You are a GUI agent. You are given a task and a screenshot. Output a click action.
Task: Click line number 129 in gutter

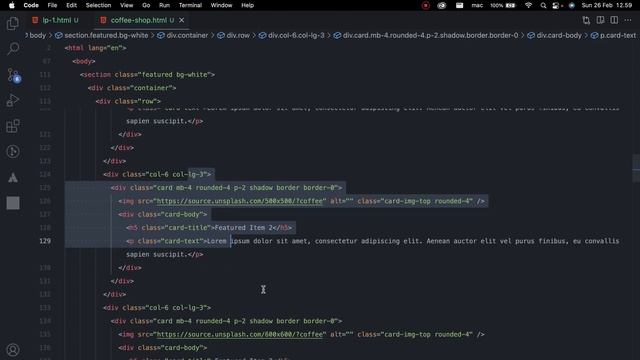[x=45, y=241]
